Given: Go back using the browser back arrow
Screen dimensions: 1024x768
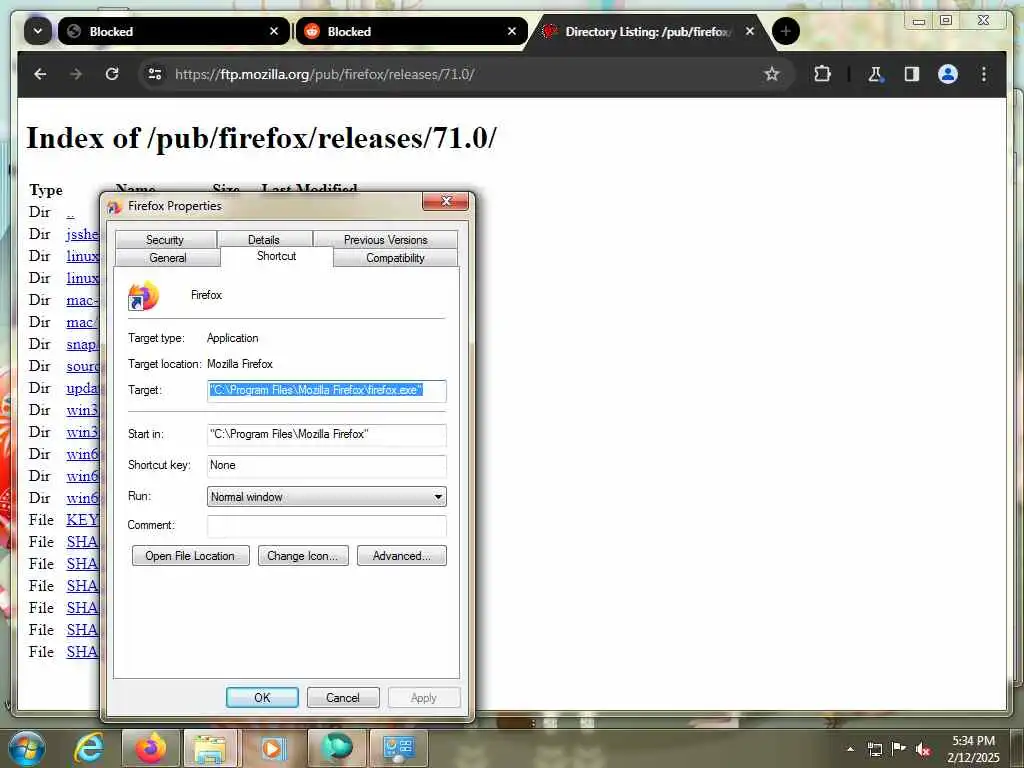Looking at the screenshot, I should [40, 74].
